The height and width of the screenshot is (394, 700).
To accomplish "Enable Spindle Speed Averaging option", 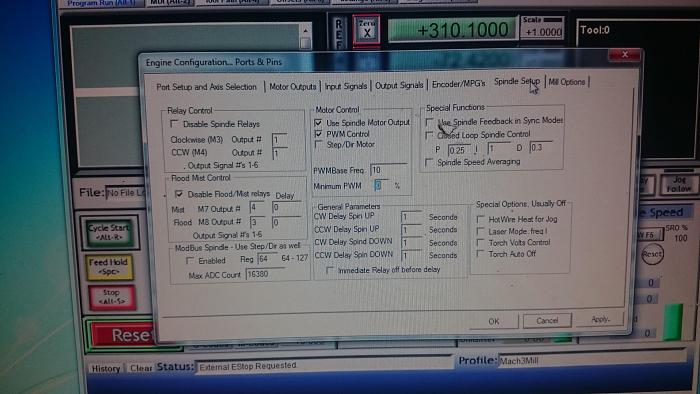I will [429, 162].
